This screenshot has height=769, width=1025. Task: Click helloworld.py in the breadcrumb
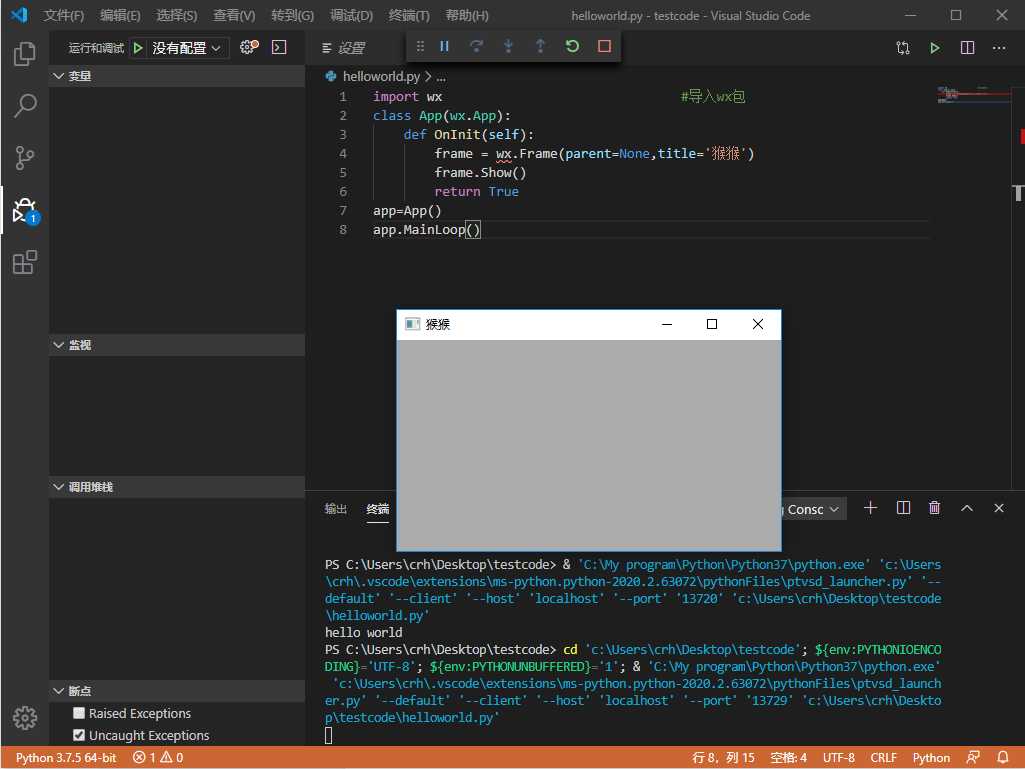381,77
